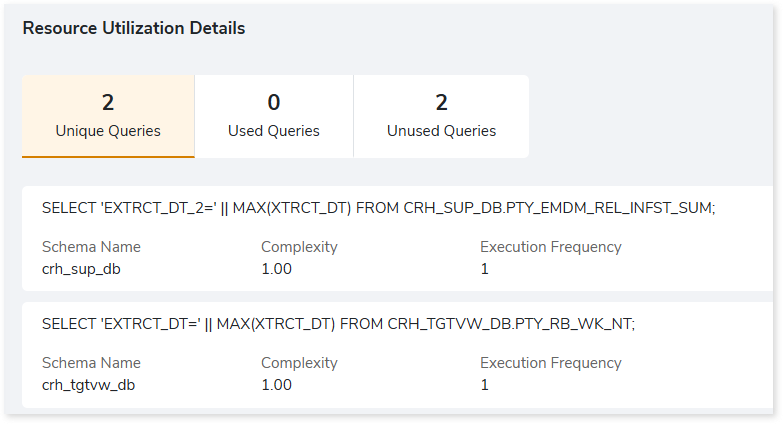Click the count above Unused Queries
Viewport: 783px width, 424px height.
coord(441,102)
